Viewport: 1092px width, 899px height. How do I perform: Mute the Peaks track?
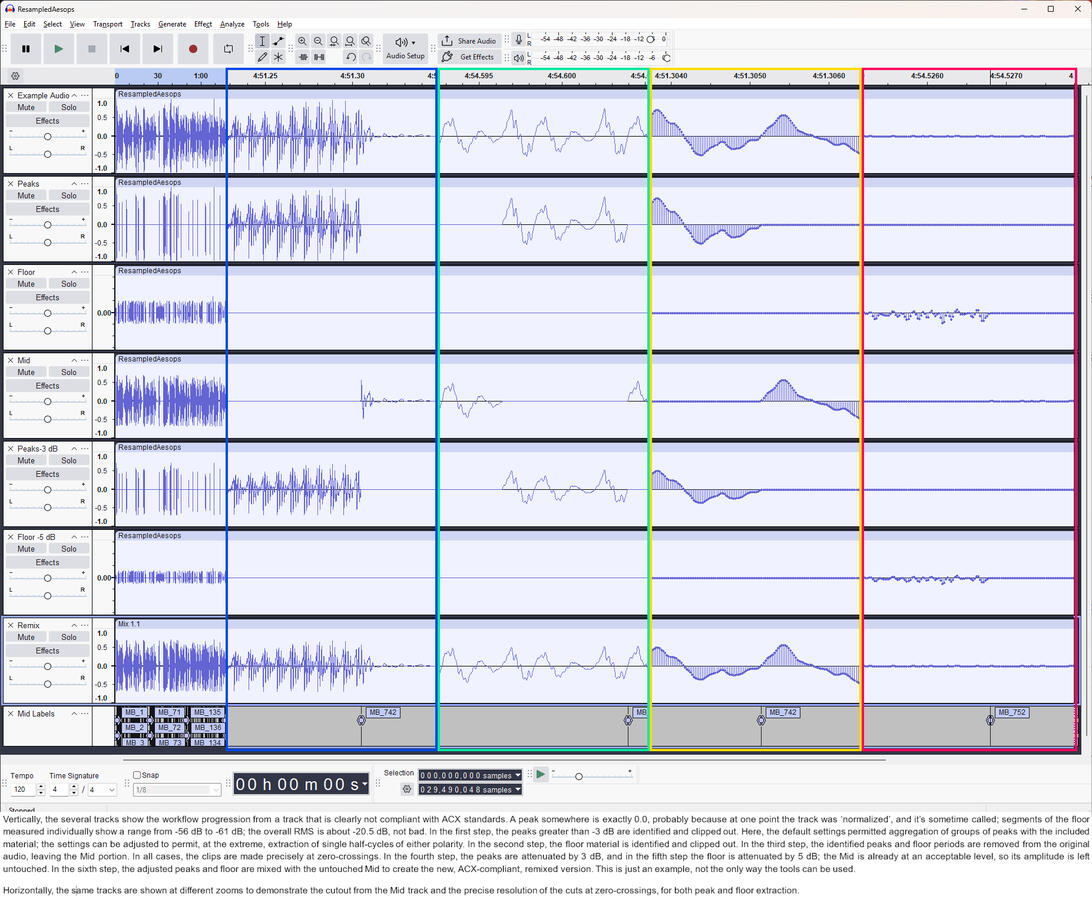26,195
